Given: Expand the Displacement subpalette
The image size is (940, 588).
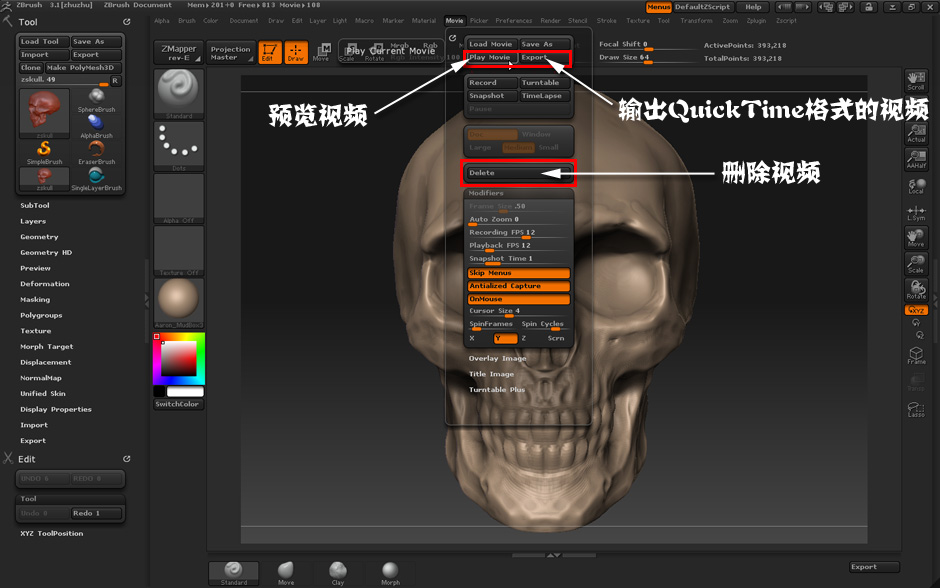Looking at the screenshot, I should (x=46, y=363).
